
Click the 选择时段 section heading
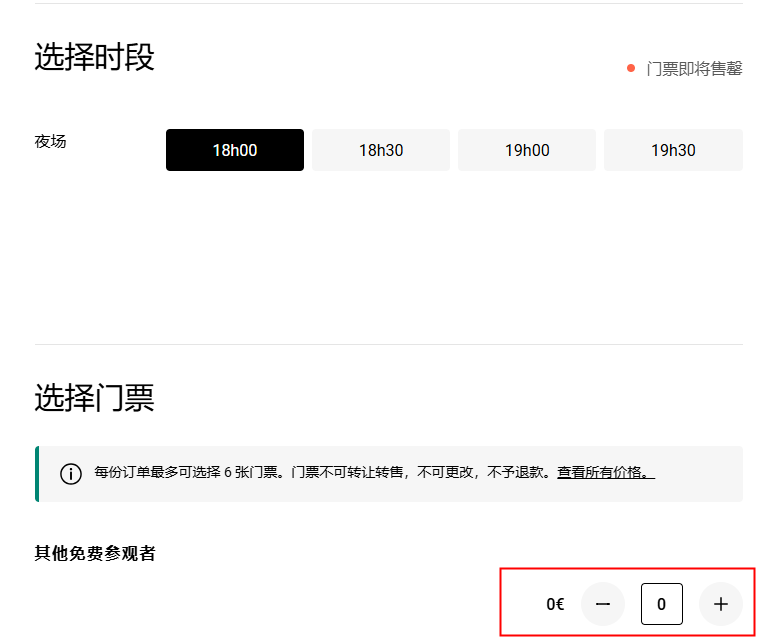click(95, 57)
